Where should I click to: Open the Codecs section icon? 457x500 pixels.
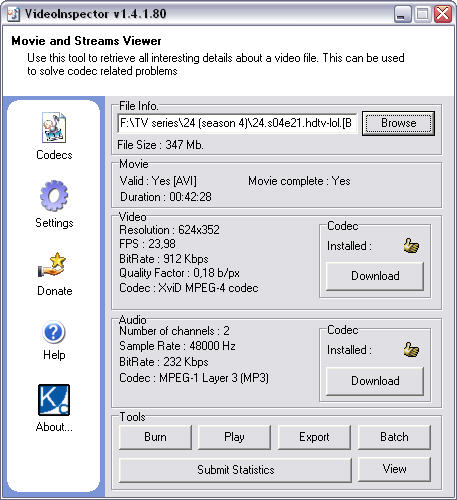coord(54,128)
